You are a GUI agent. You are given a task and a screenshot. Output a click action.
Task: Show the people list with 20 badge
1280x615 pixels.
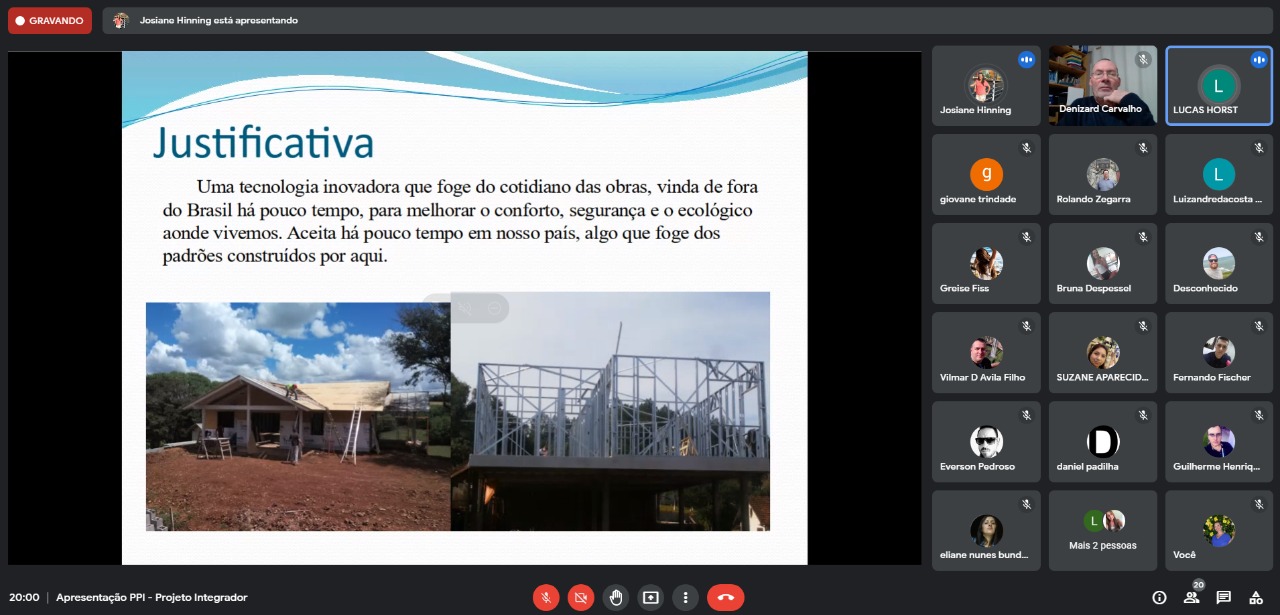(x=1191, y=597)
